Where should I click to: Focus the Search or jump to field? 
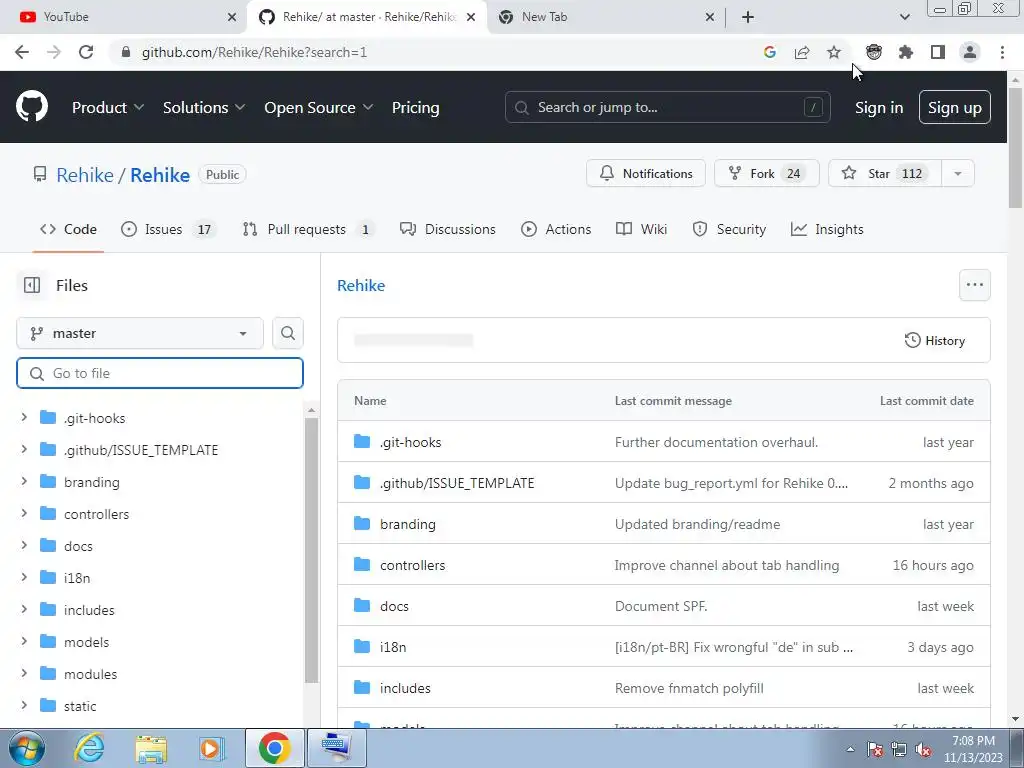[x=667, y=108]
